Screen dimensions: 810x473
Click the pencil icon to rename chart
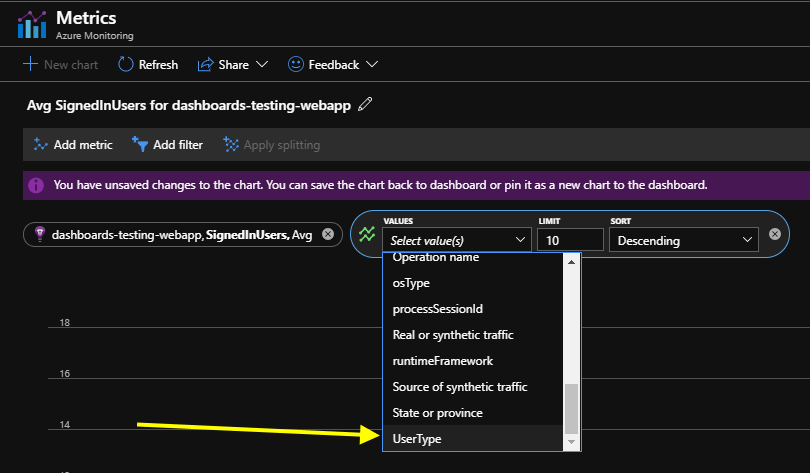[x=365, y=104]
